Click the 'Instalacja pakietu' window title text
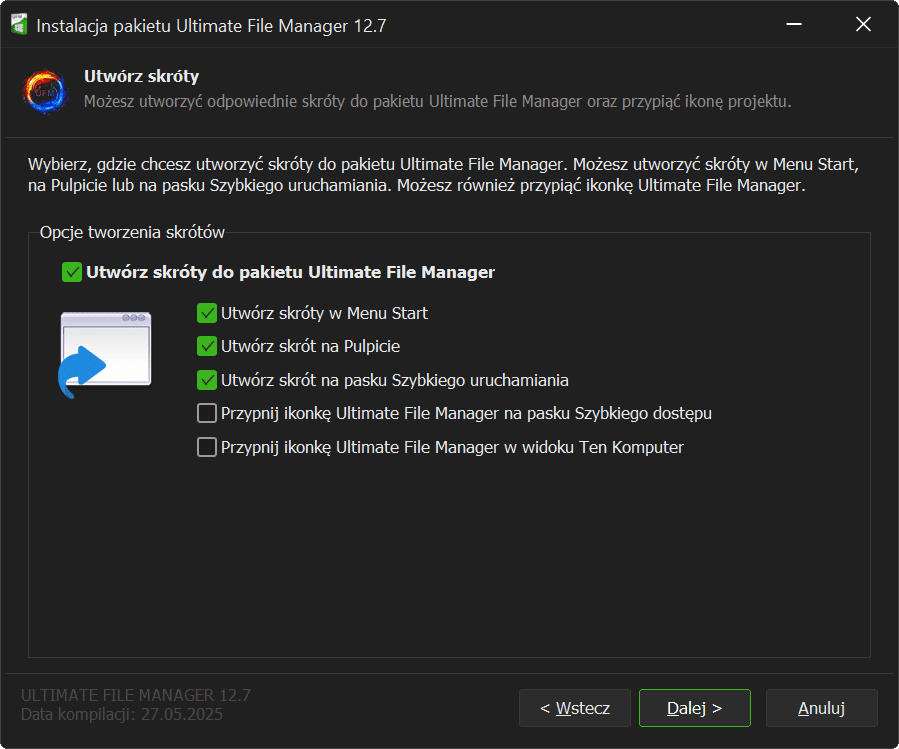This screenshot has height=749, width=899. pos(211,26)
